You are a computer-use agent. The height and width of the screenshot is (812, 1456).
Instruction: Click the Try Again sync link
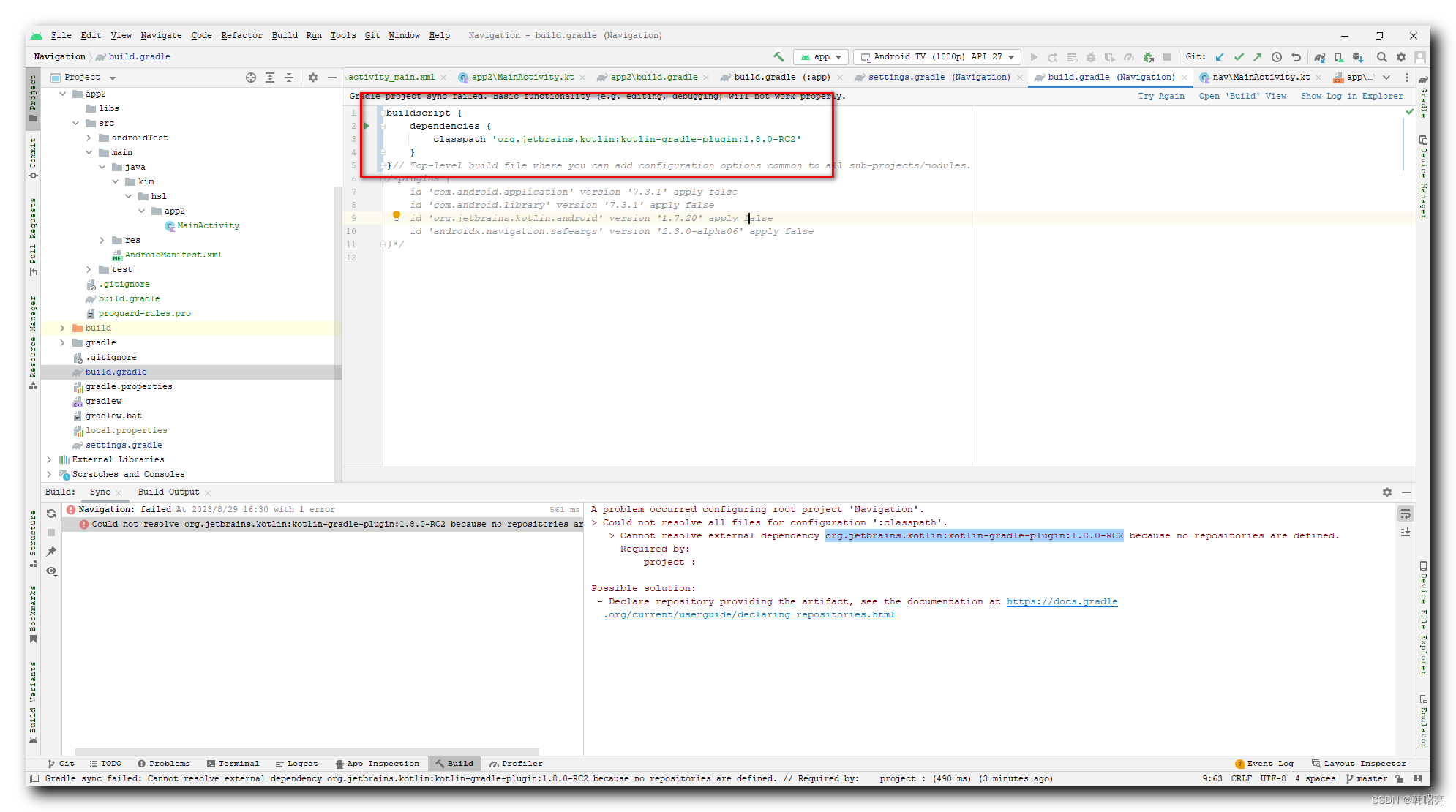[x=1161, y=96]
